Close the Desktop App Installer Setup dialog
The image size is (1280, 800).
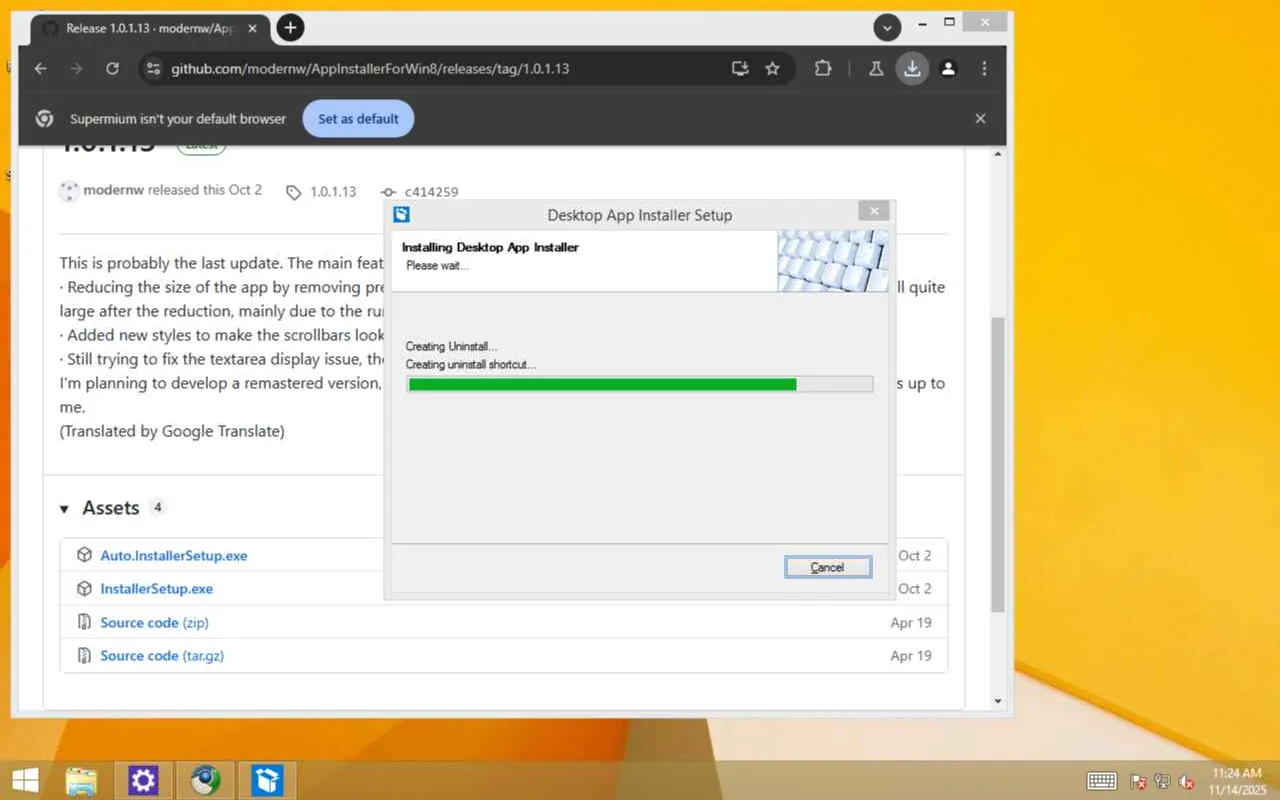[873, 211]
